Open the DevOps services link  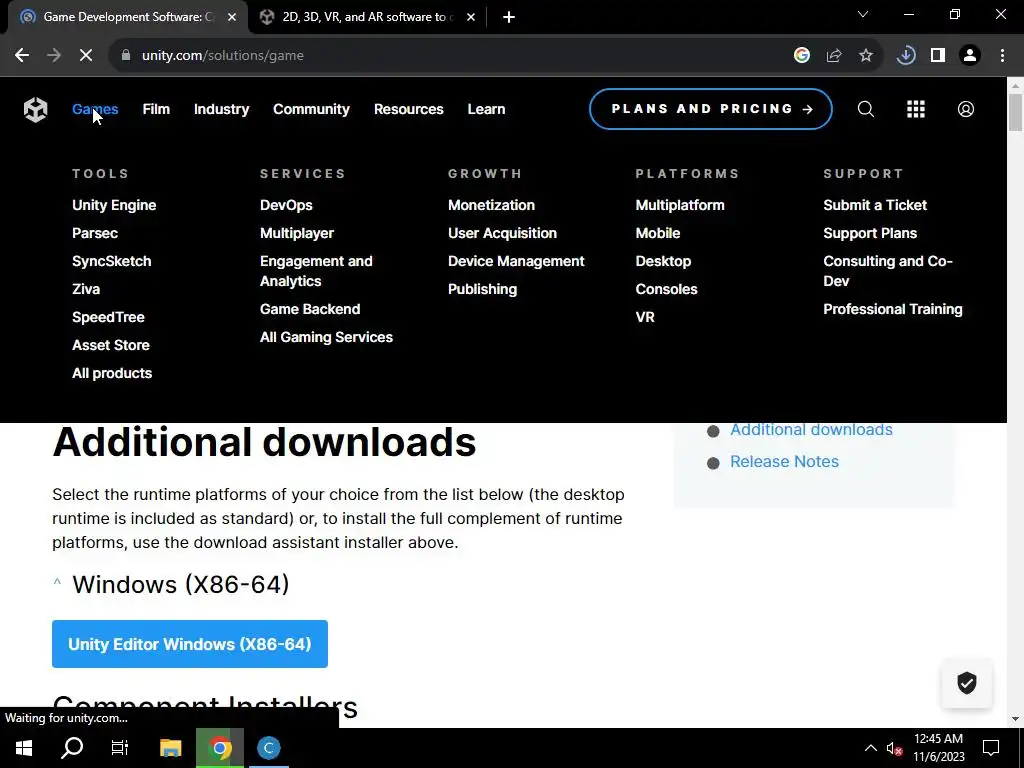pyautogui.click(x=286, y=205)
